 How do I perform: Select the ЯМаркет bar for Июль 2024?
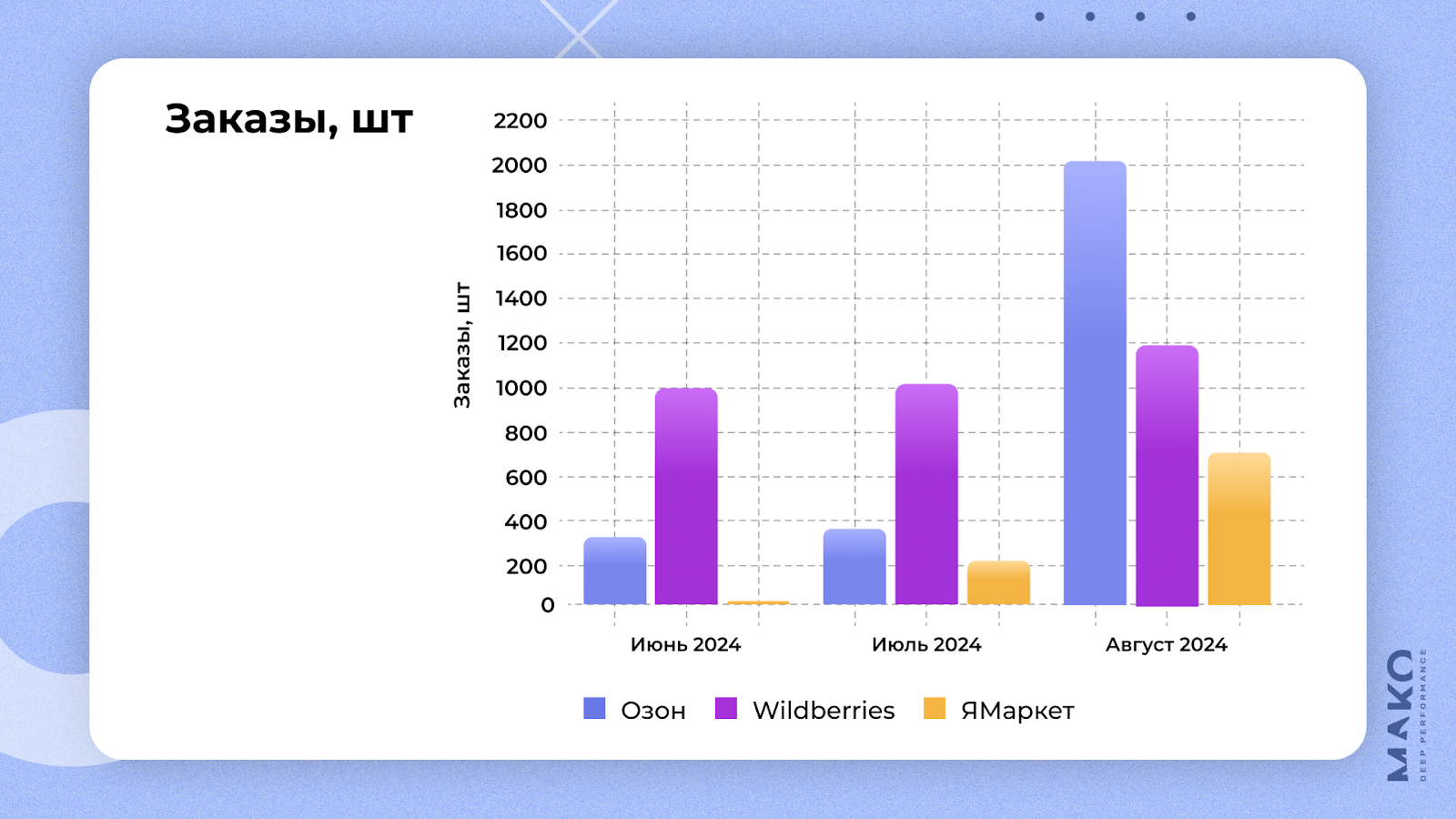click(x=998, y=582)
